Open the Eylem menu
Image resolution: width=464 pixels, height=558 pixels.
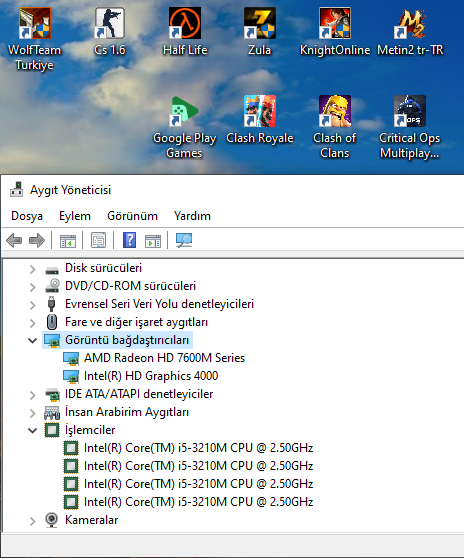point(75,216)
